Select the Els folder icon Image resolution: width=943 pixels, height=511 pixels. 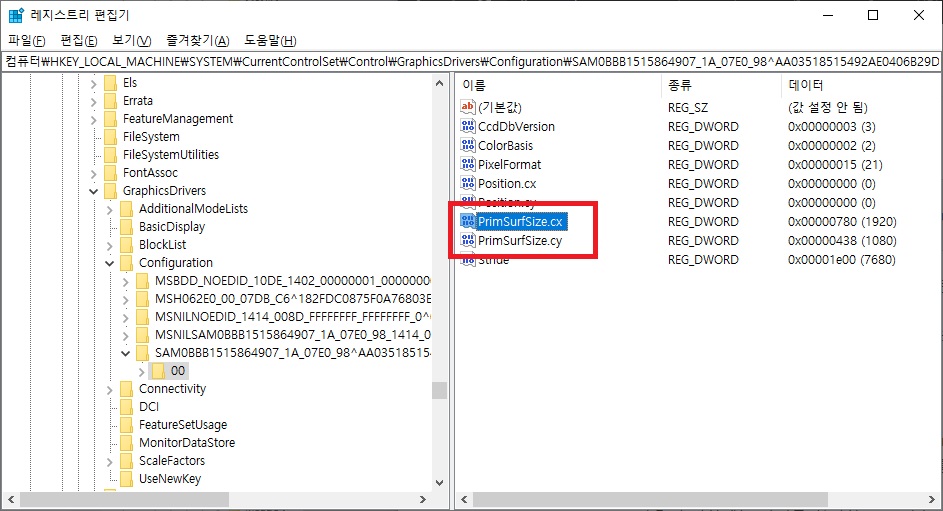111,82
